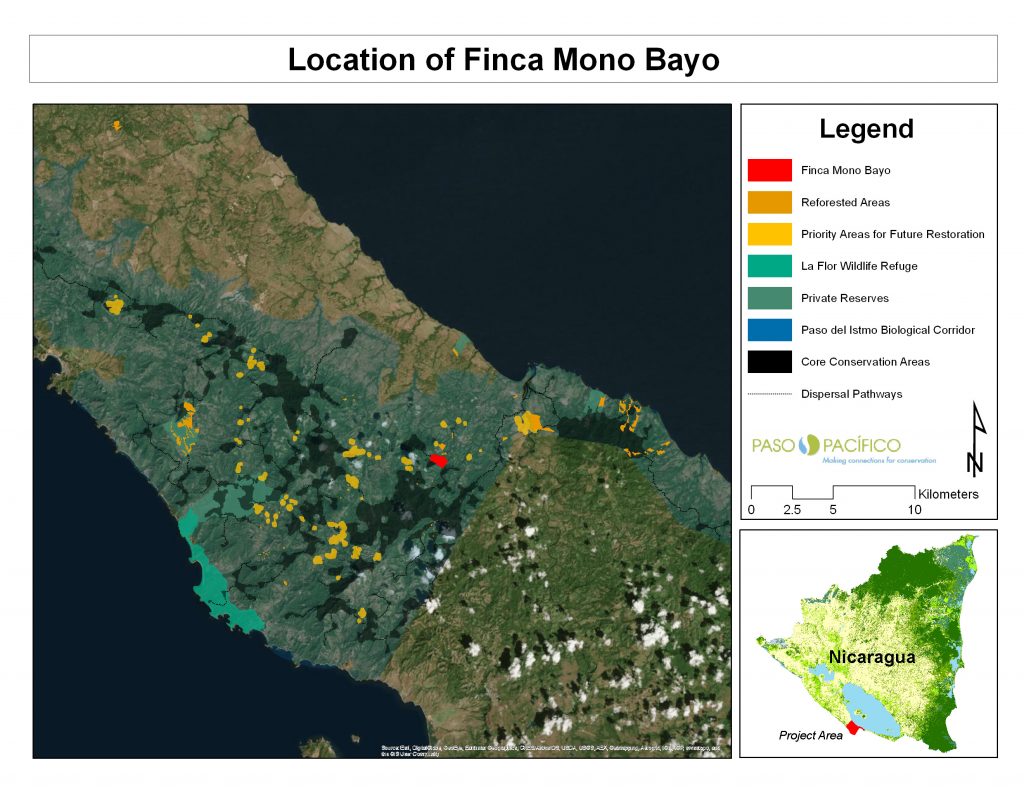Click the 'Nicaragua' label on the inset map
Image resolution: width=1024 pixels, height=791 pixels.
(872, 657)
